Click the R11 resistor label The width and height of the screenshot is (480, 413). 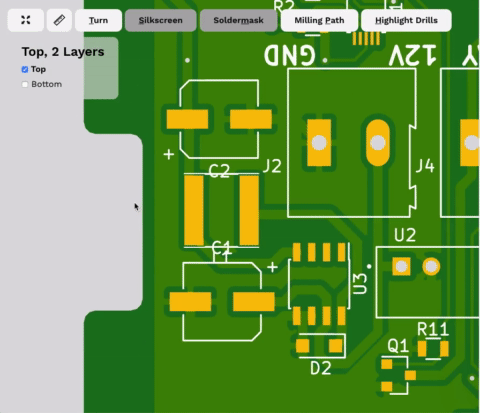pos(433,330)
